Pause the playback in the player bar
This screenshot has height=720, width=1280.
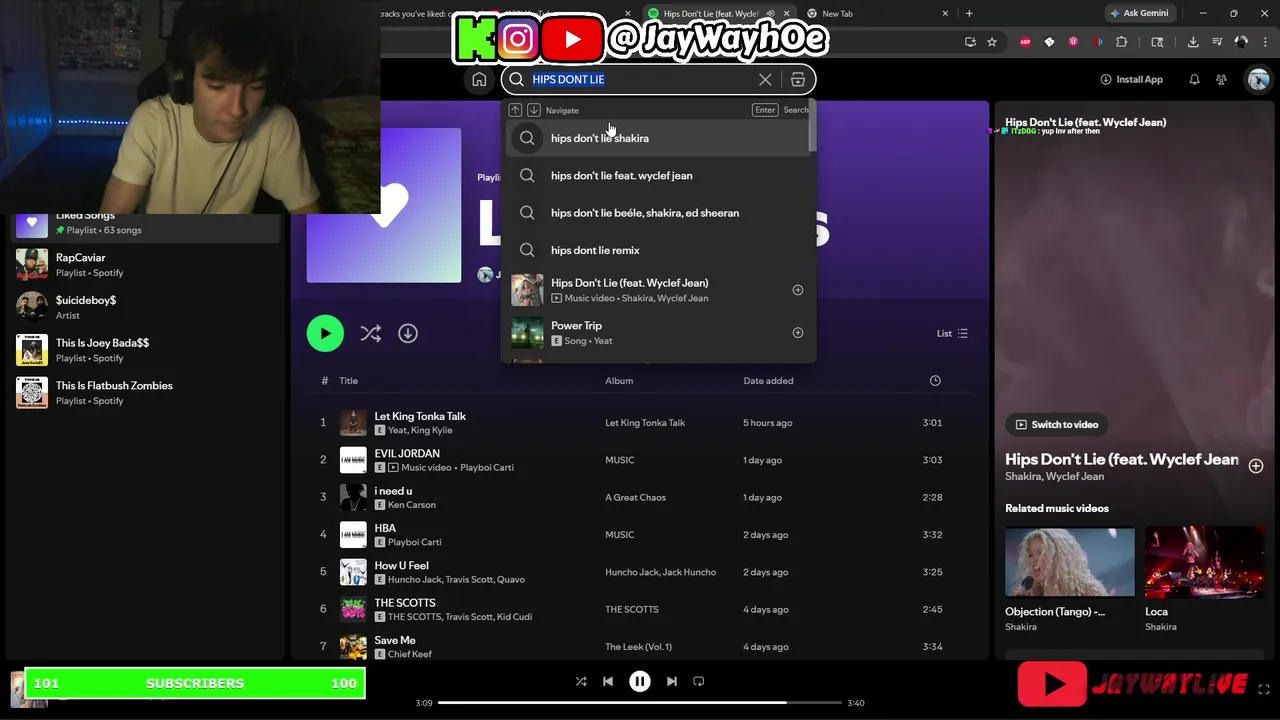click(x=640, y=681)
